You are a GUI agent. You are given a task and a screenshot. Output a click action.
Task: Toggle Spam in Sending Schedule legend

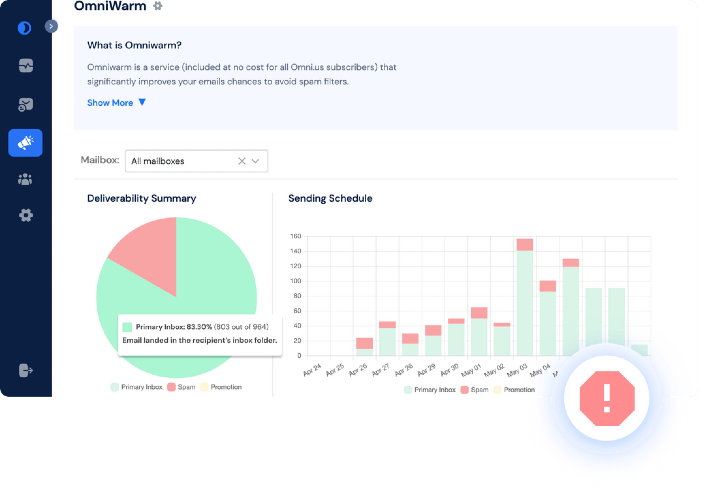(474, 390)
